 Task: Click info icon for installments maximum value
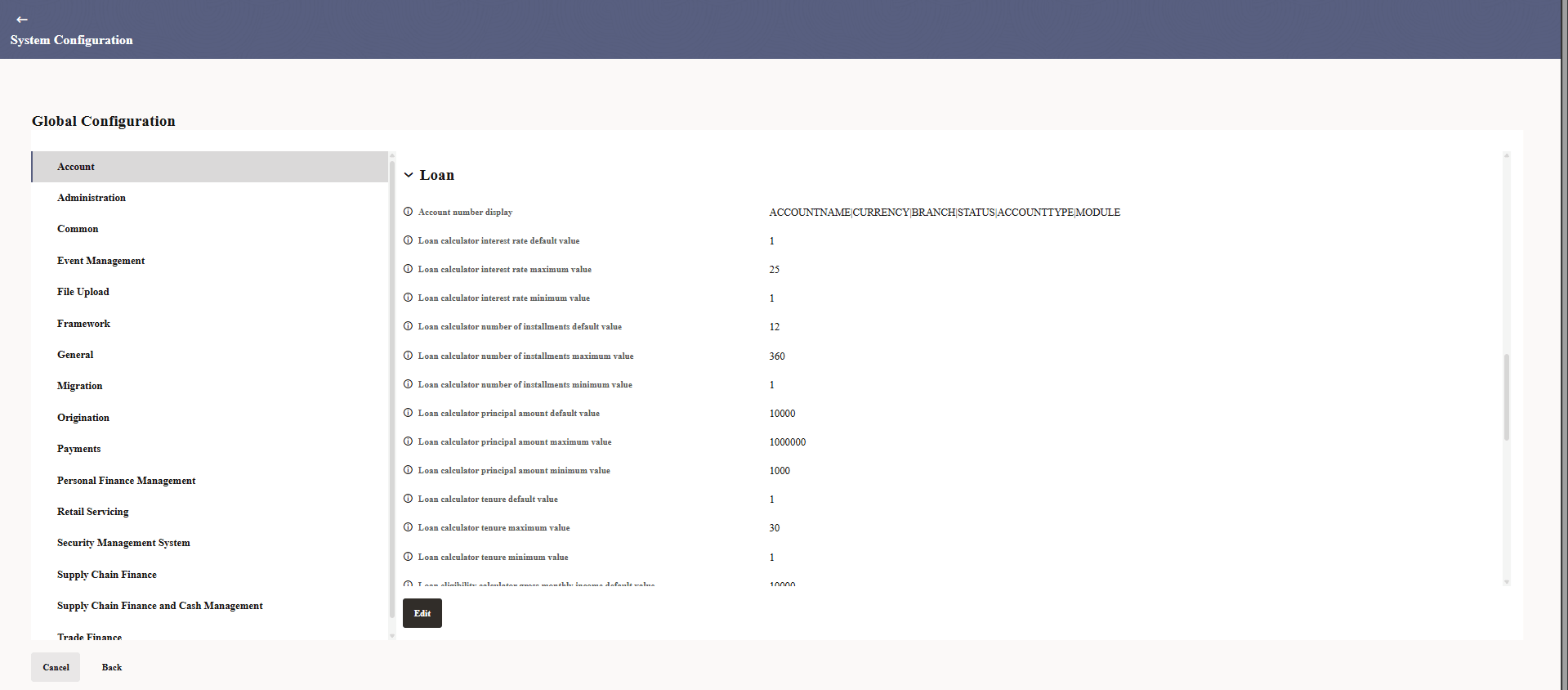[408, 356]
